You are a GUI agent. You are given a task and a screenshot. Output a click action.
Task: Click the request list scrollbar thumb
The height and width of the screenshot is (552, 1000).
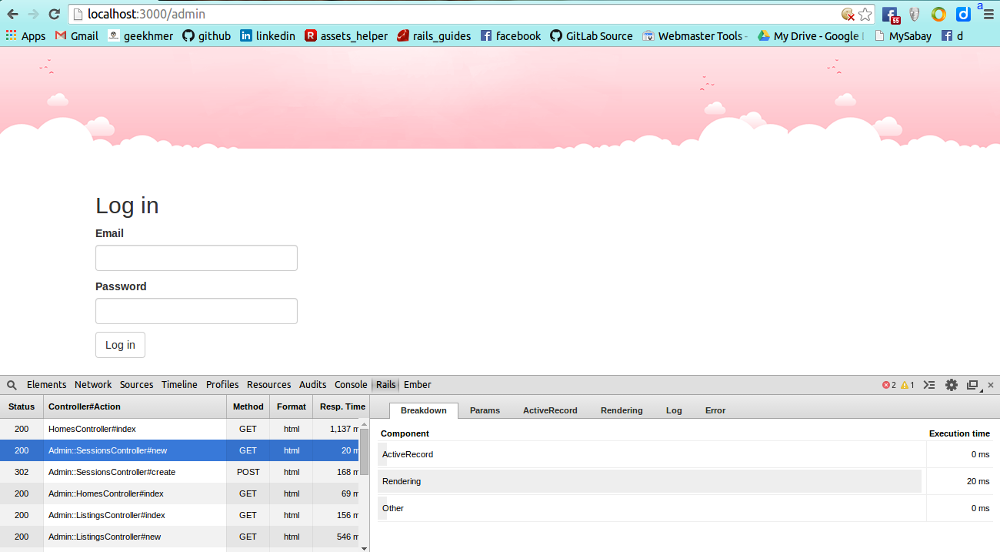[364, 452]
